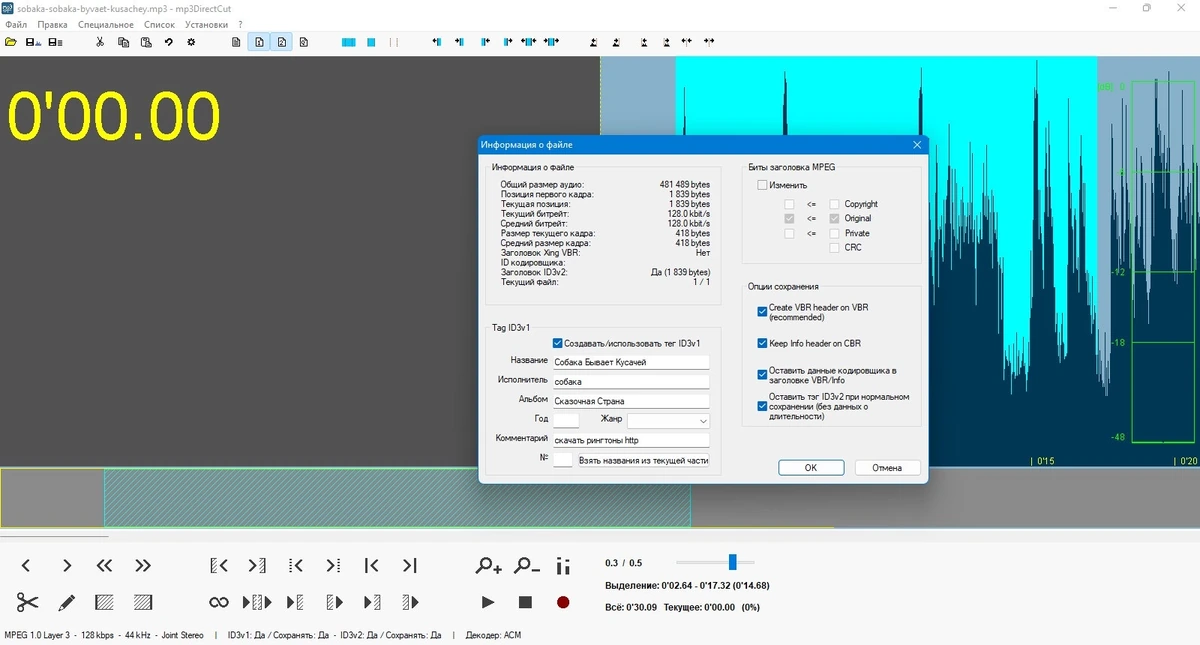This screenshot has height=645, width=1200.
Task: Click the Отмена button
Action: [887, 468]
